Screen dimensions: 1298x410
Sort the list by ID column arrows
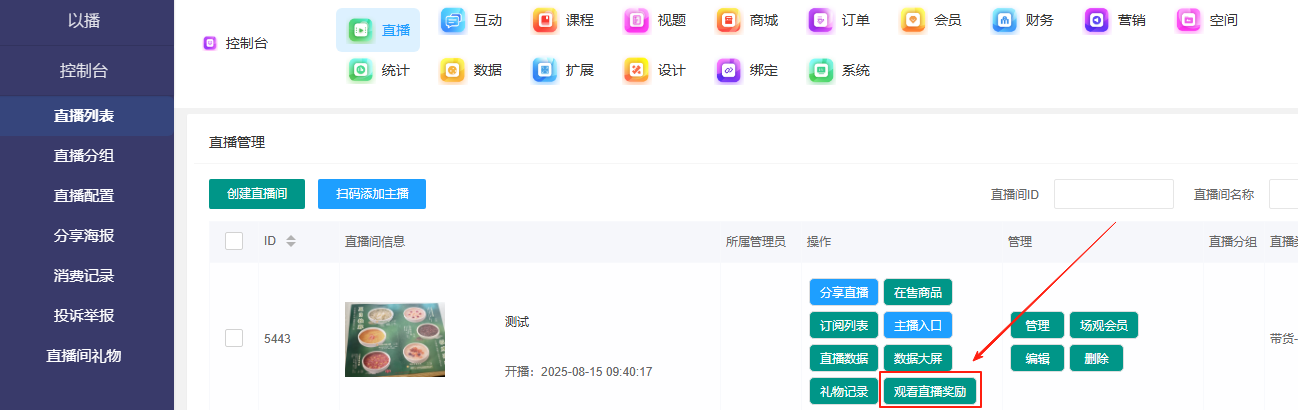pos(291,241)
